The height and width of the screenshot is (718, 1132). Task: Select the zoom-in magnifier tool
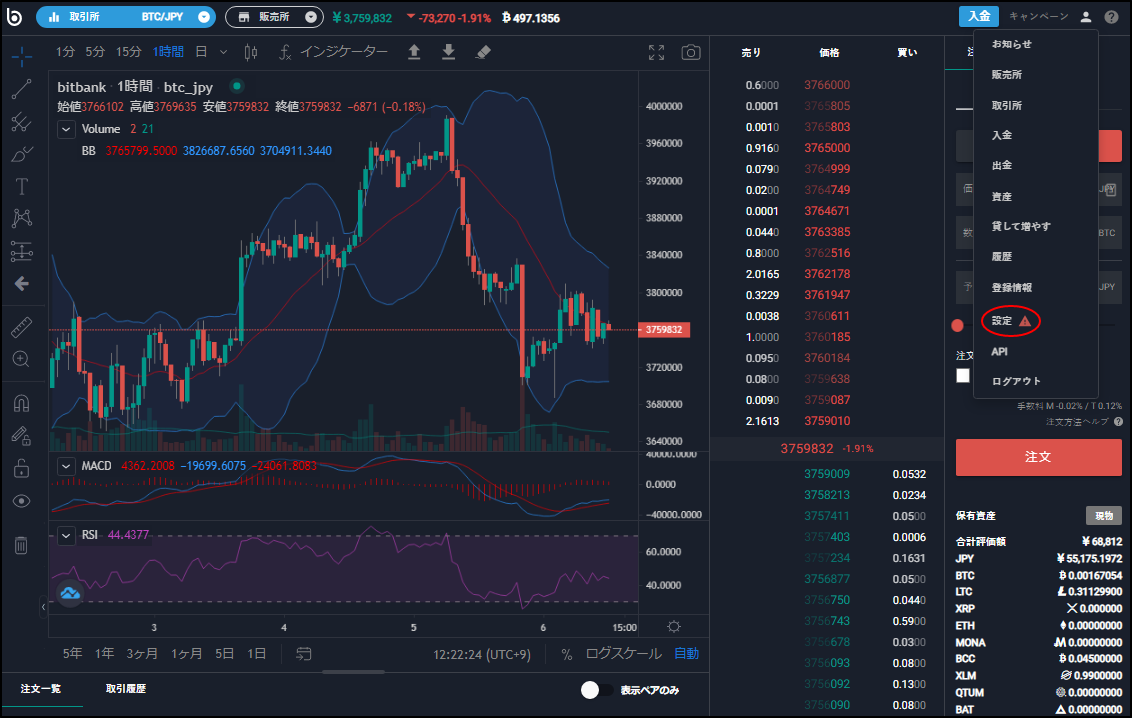coord(22,359)
